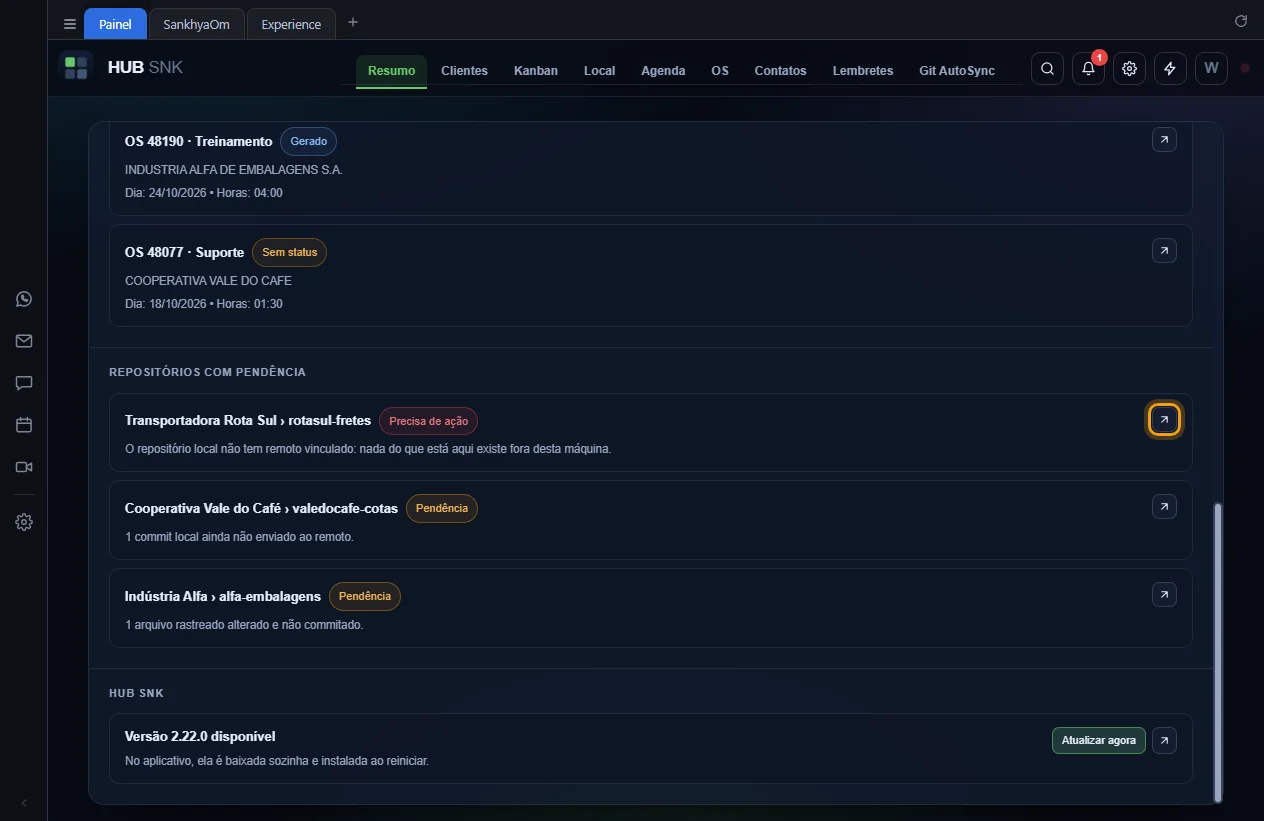Go to the Clientes tab
1264x821 pixels.
click(464, 71)
